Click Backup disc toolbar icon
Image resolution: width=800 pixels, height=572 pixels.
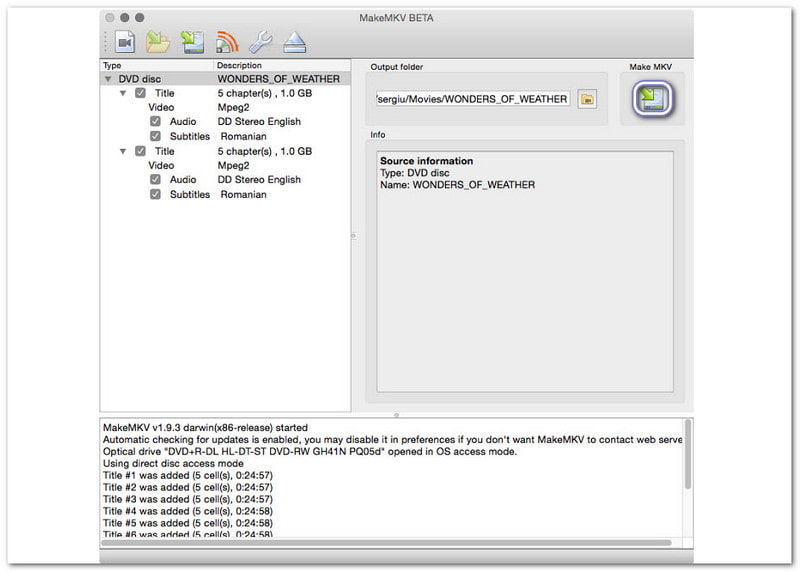(x=192, y=42)
